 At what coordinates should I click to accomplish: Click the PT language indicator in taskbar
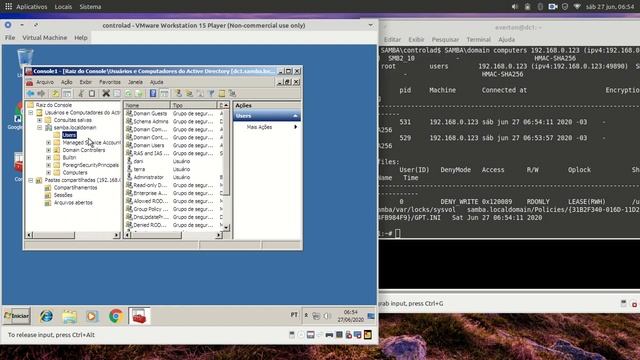294,315
